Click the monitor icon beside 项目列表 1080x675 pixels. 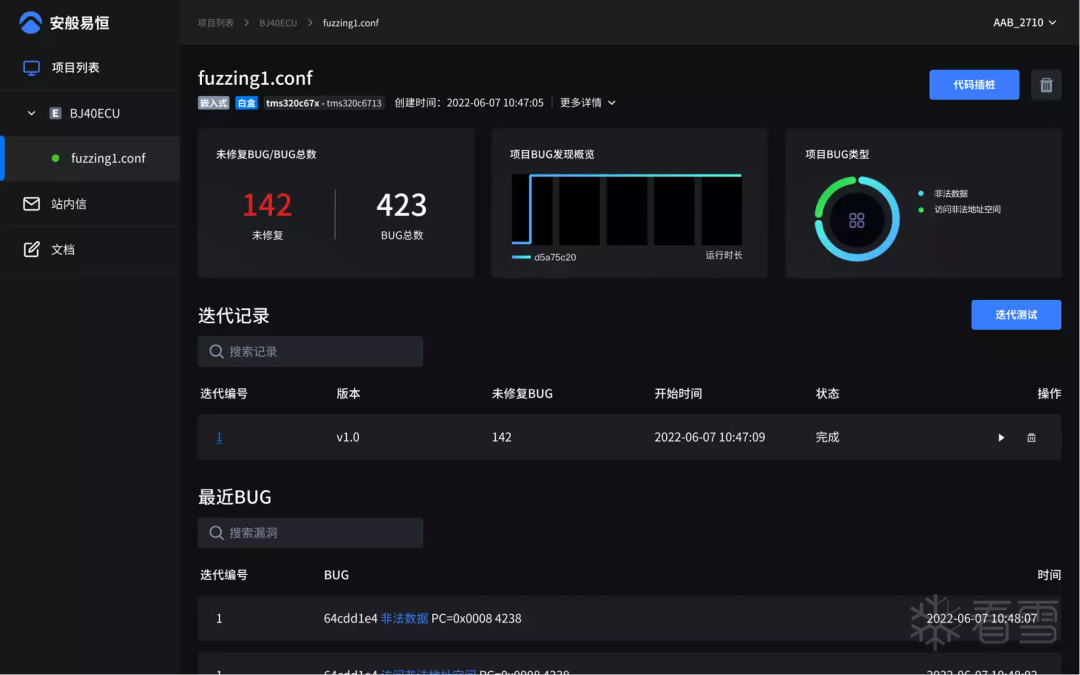coord(31,68)
